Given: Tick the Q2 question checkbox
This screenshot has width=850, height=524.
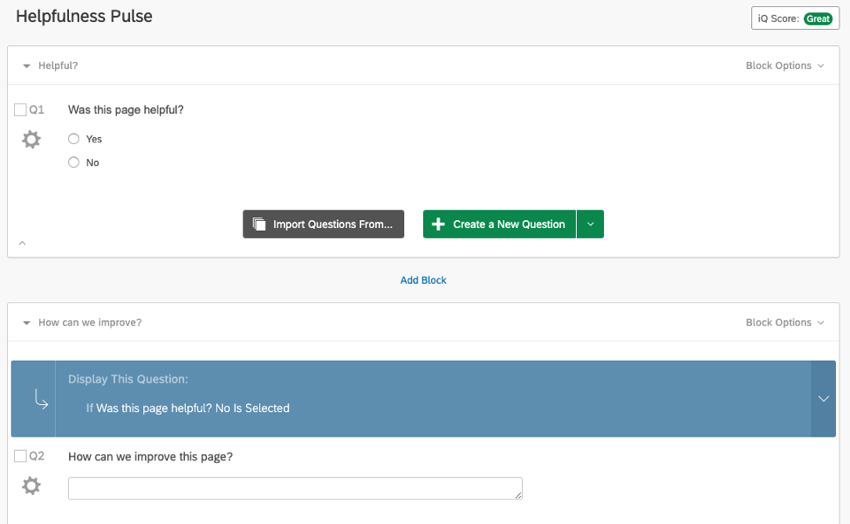Looking at the screenshot, I should coord(20,456).
